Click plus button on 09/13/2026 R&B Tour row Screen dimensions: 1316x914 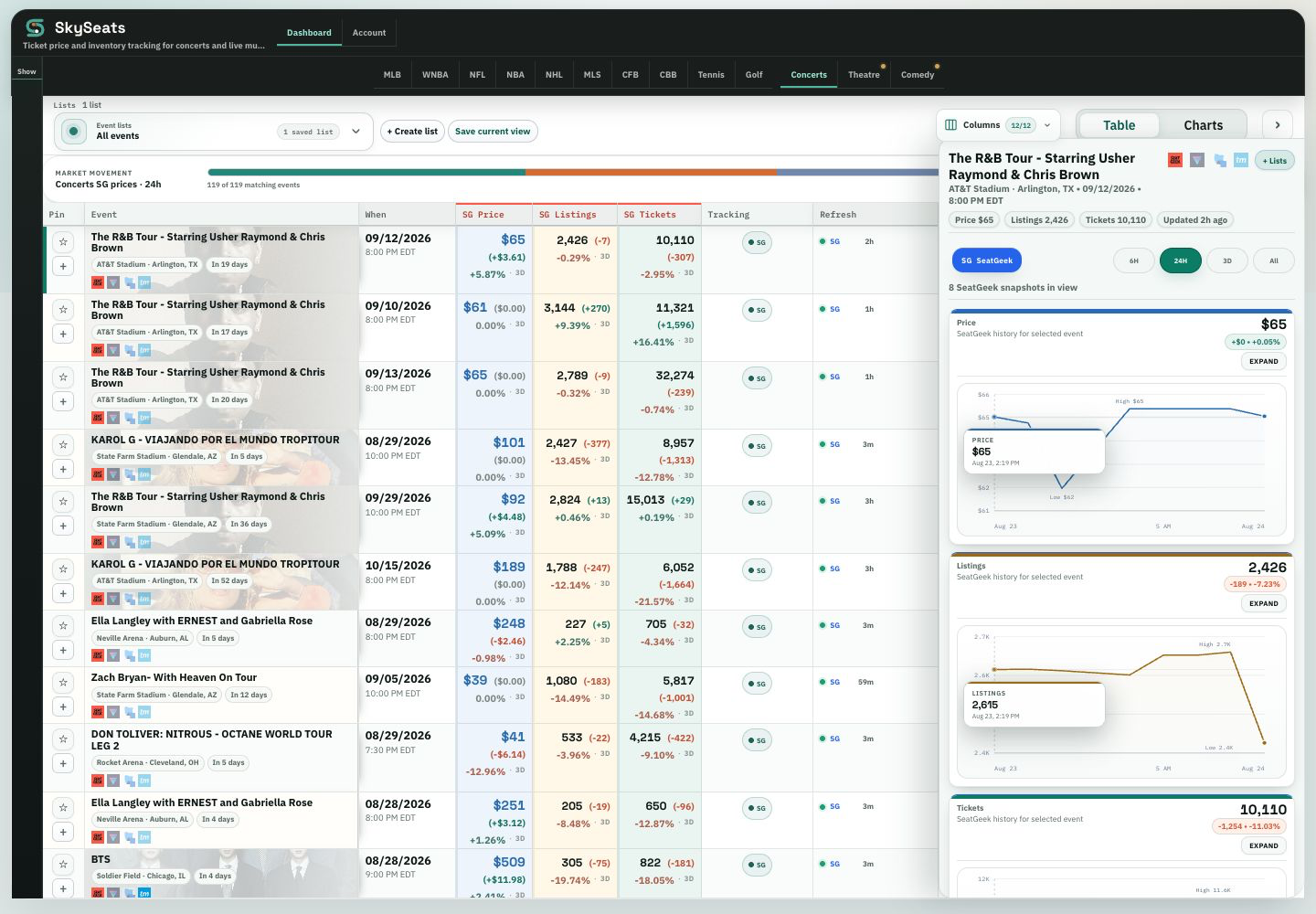[x=63, y=401]
